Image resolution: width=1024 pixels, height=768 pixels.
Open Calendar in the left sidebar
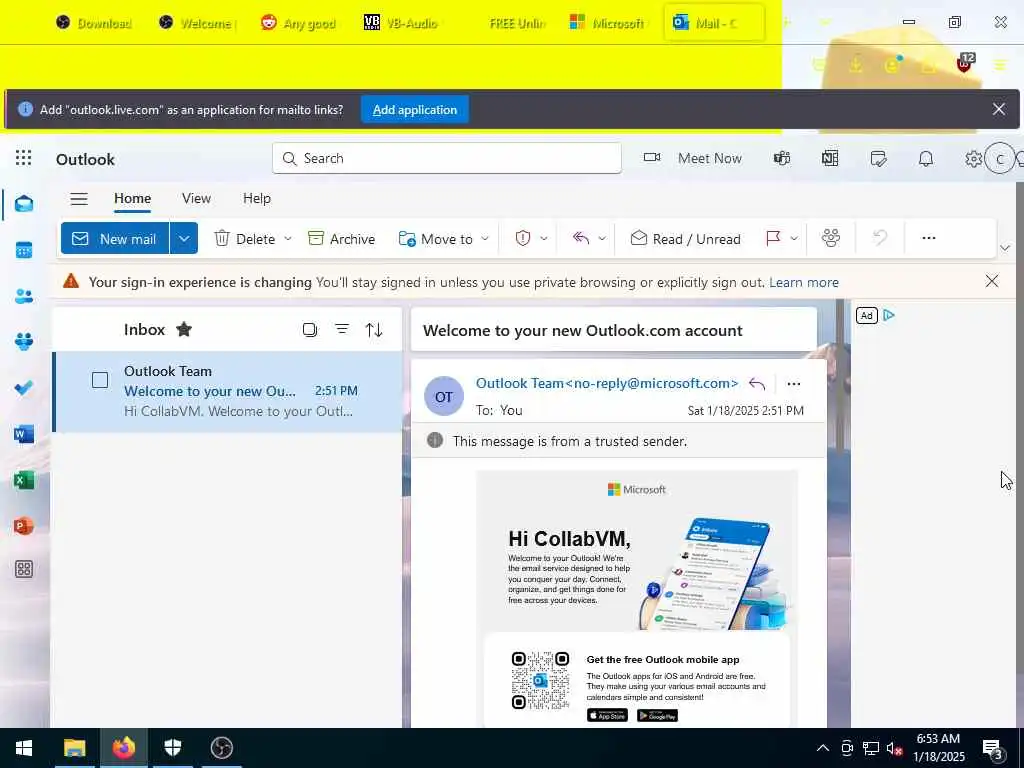coord(24,250)
